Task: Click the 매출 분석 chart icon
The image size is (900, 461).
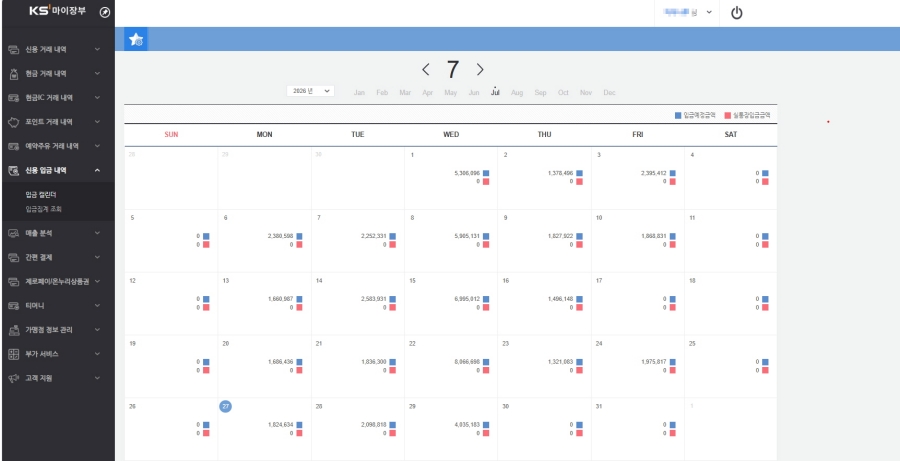Action: (x=14, y=233)
